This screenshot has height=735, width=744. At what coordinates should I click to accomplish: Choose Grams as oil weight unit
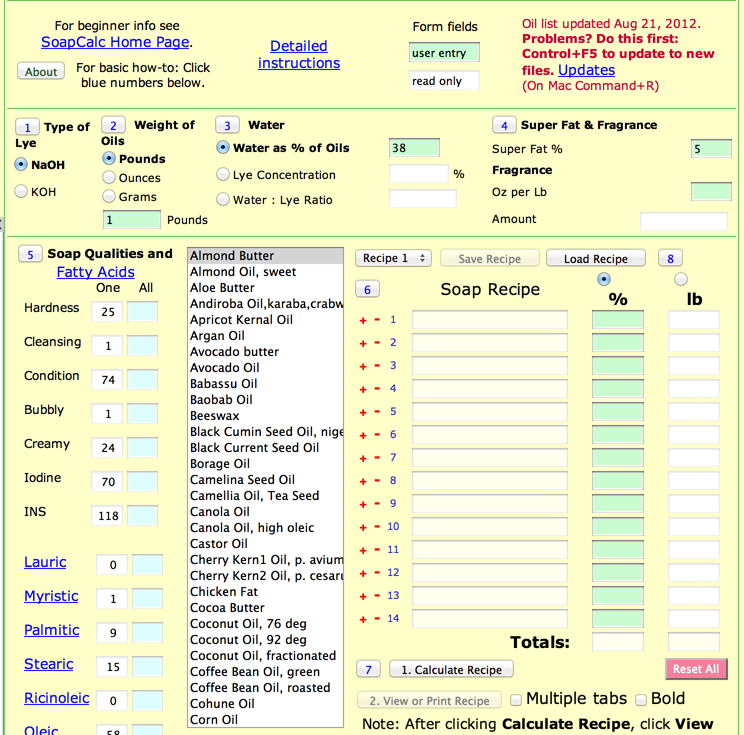(x=109, y=196)
